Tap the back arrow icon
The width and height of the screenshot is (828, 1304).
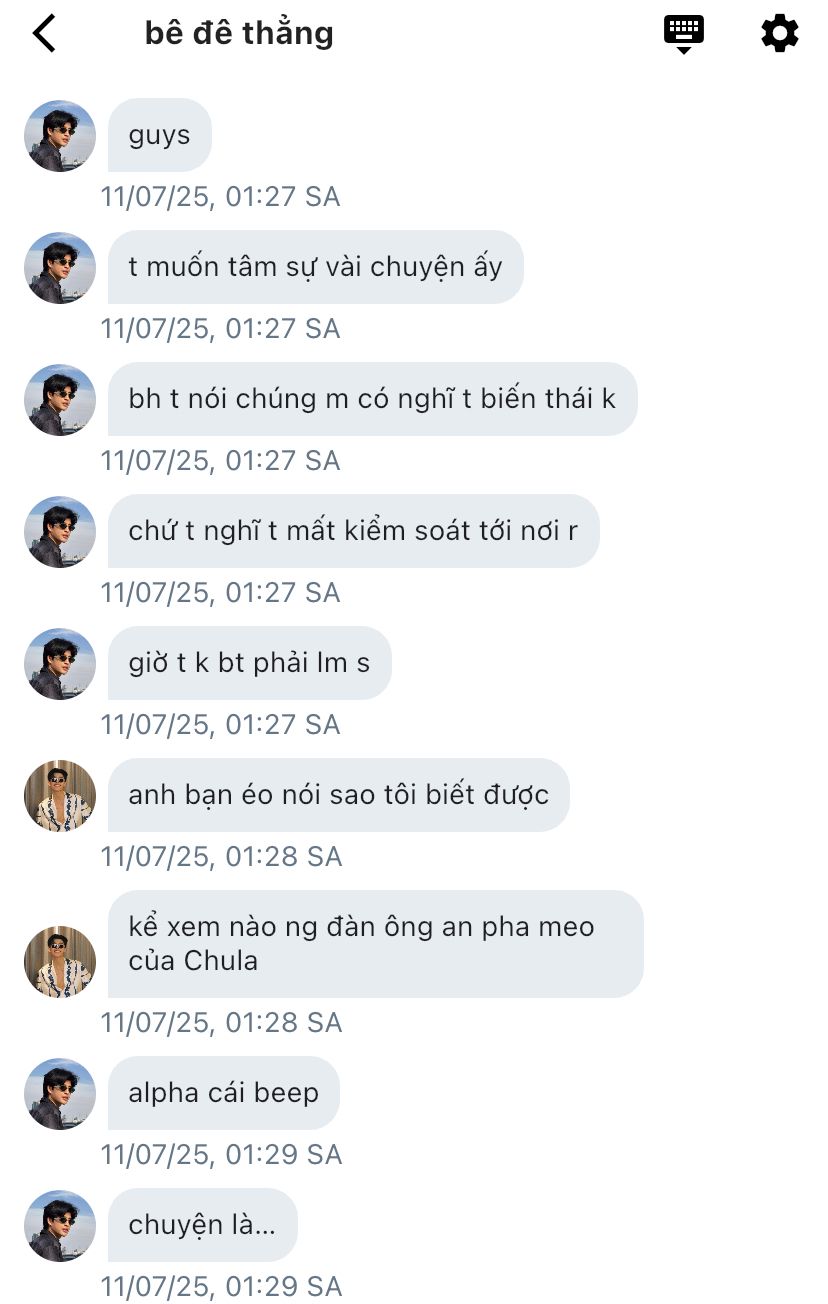(x=44, y=33)
